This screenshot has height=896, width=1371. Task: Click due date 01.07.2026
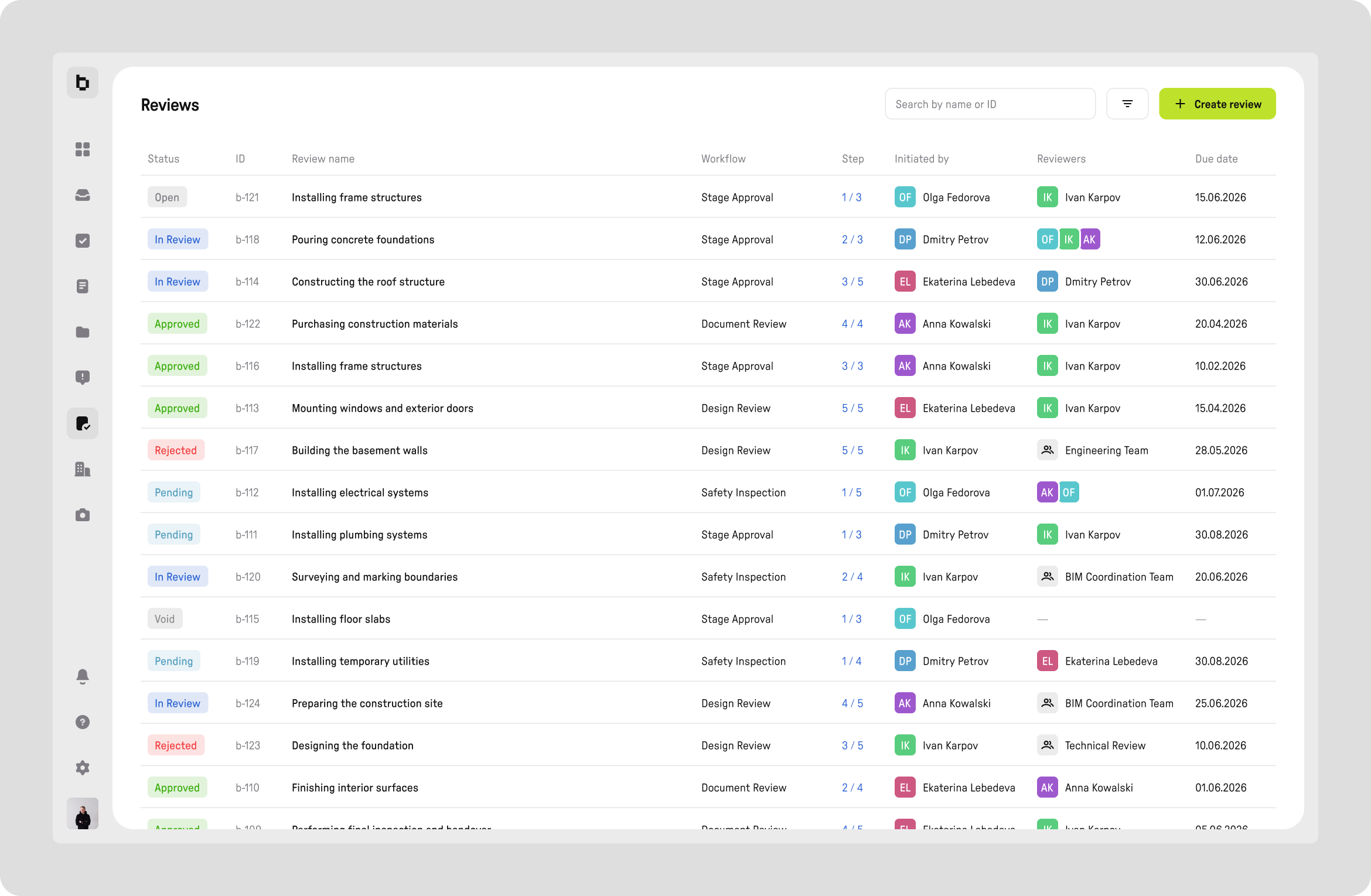point(1219,493)
